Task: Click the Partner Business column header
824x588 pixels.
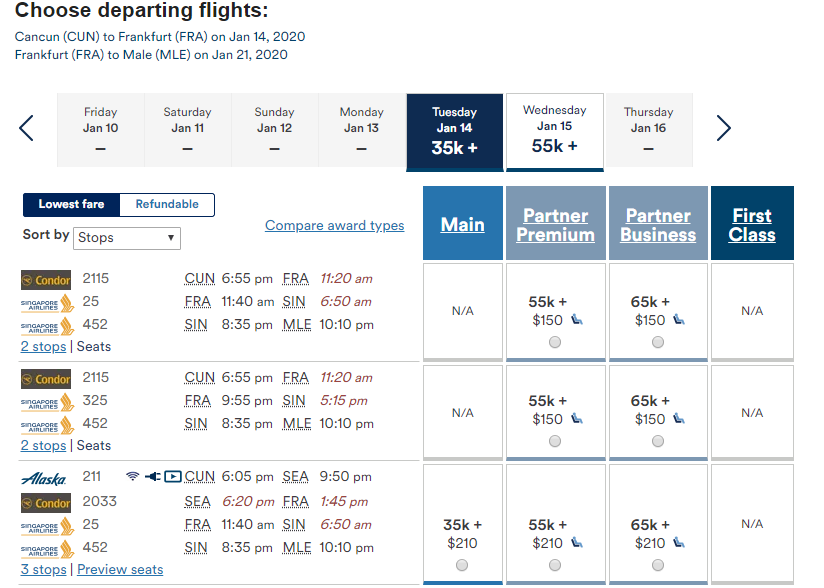Action: [657, 225]
